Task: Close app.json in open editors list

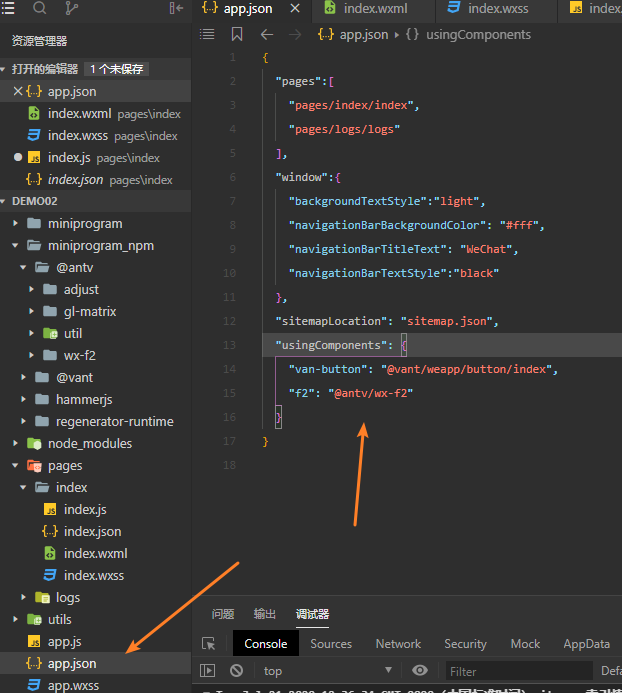Action: 17,92
